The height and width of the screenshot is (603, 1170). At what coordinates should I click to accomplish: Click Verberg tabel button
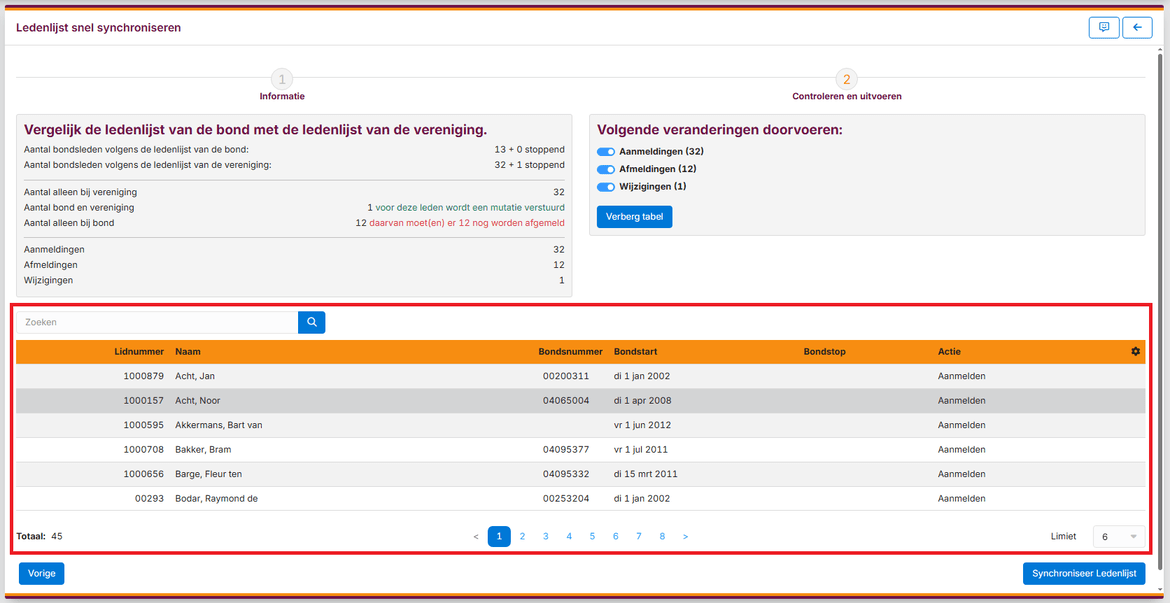tap(634, 217)
